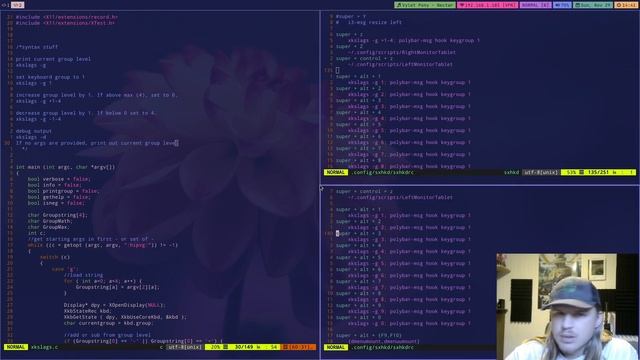Click the 'bool verbose = false;' line
Image resolution: width=640 pixels, height=360 pixels.
coord(59,179)
